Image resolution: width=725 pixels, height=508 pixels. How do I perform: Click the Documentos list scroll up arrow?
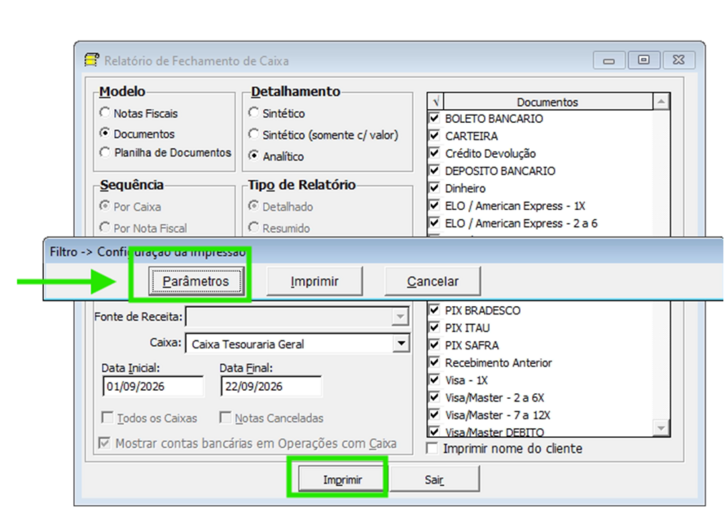pos(661,101)
